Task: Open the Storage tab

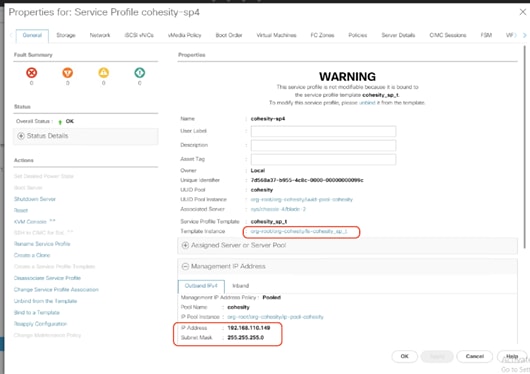Action: click(66, 35)
